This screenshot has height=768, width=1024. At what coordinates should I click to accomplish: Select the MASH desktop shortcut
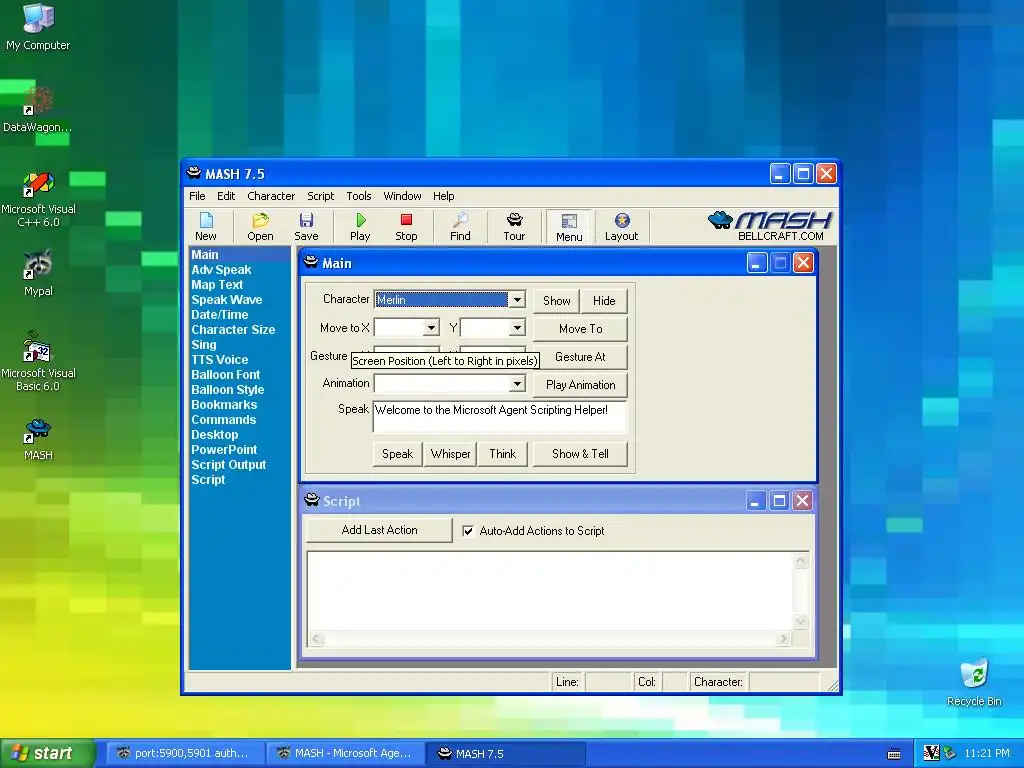[x=38, y=439]
